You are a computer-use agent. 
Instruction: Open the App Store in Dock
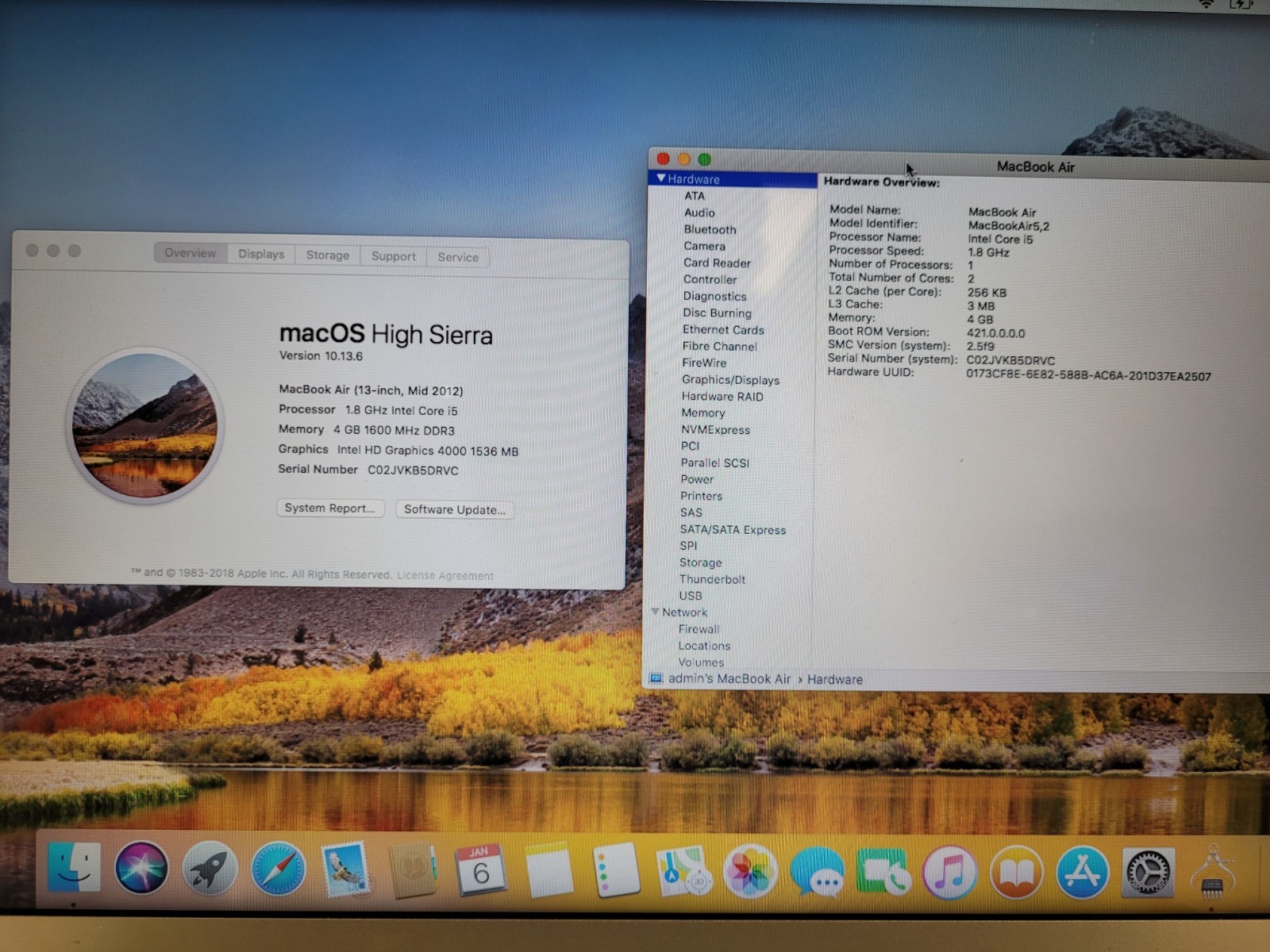pyautogui.click(x=1082, y=873)
